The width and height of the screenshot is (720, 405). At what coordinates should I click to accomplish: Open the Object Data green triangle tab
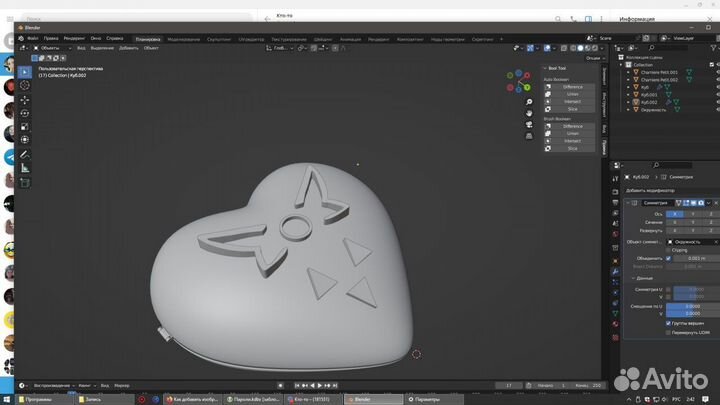[615, 314]
